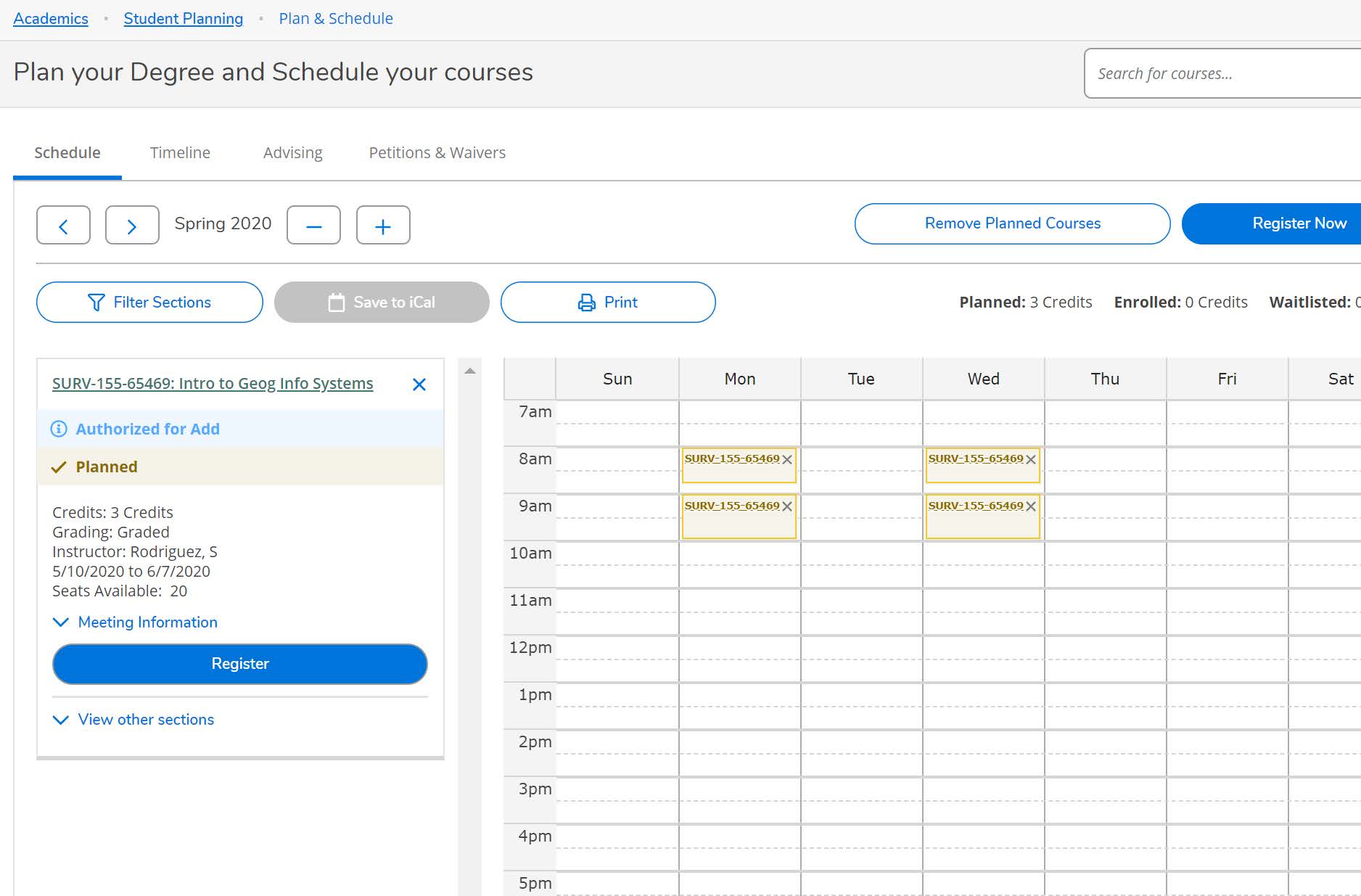This screenshot has width=1361, height=896.
Task: Open the Petitions & Waivers tab
Action: pos(436,152)
